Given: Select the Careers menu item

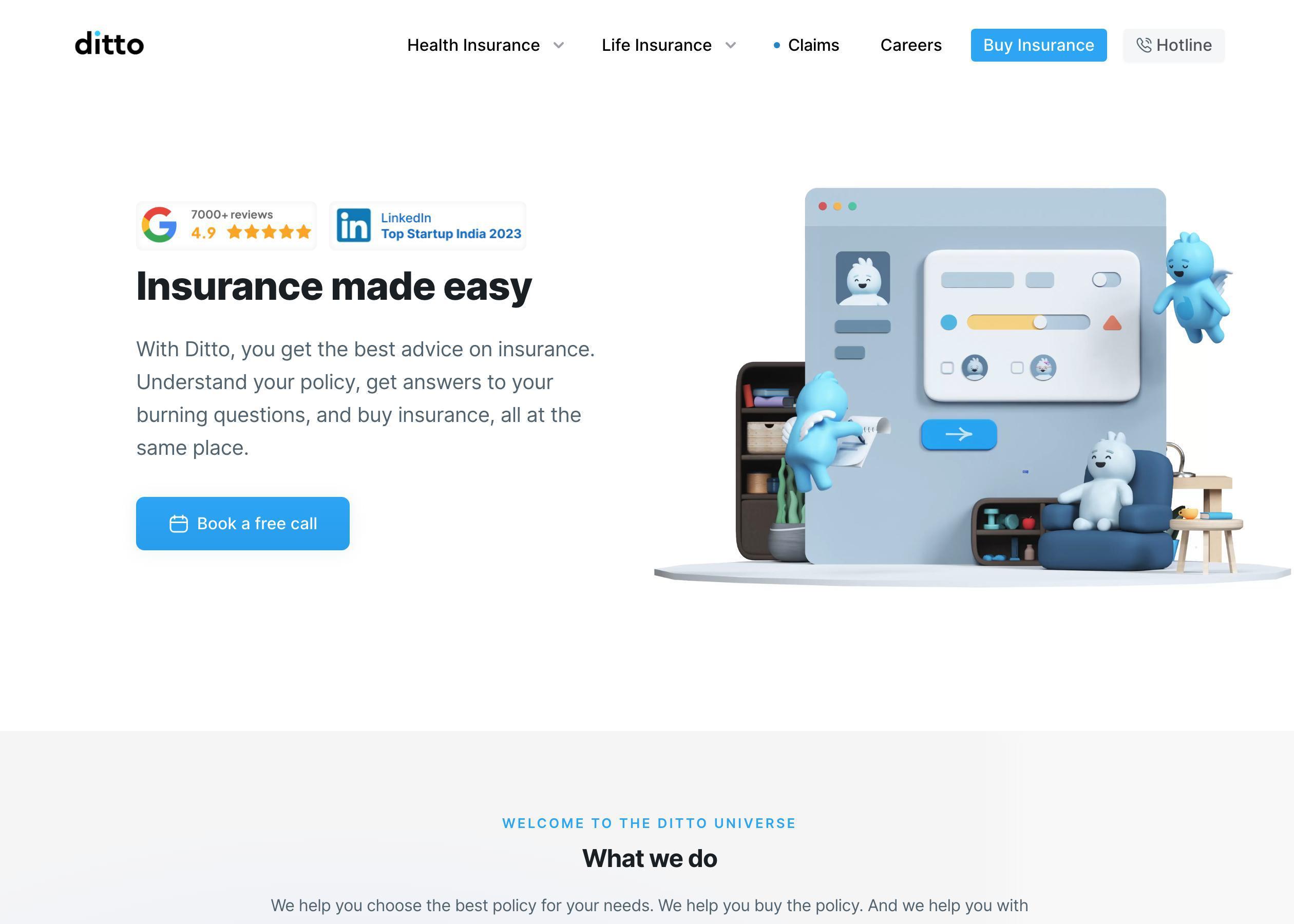Looking at the screenshot, I should [x=911, y=45].
